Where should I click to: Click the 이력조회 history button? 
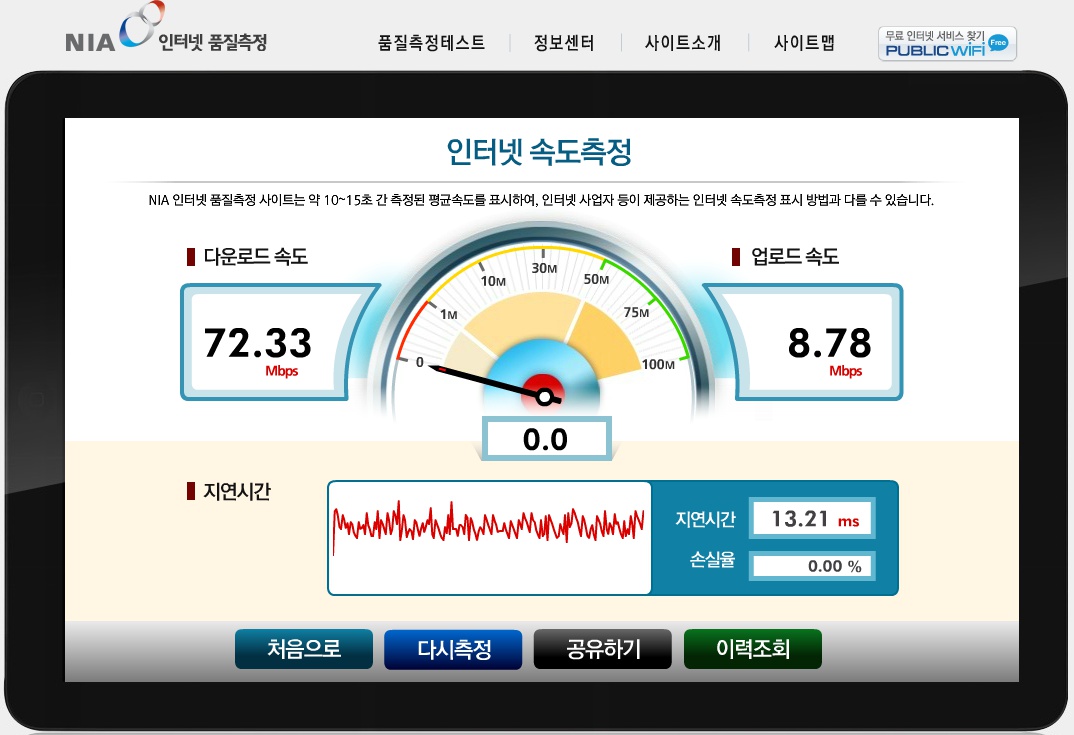(x=753, y=649)
